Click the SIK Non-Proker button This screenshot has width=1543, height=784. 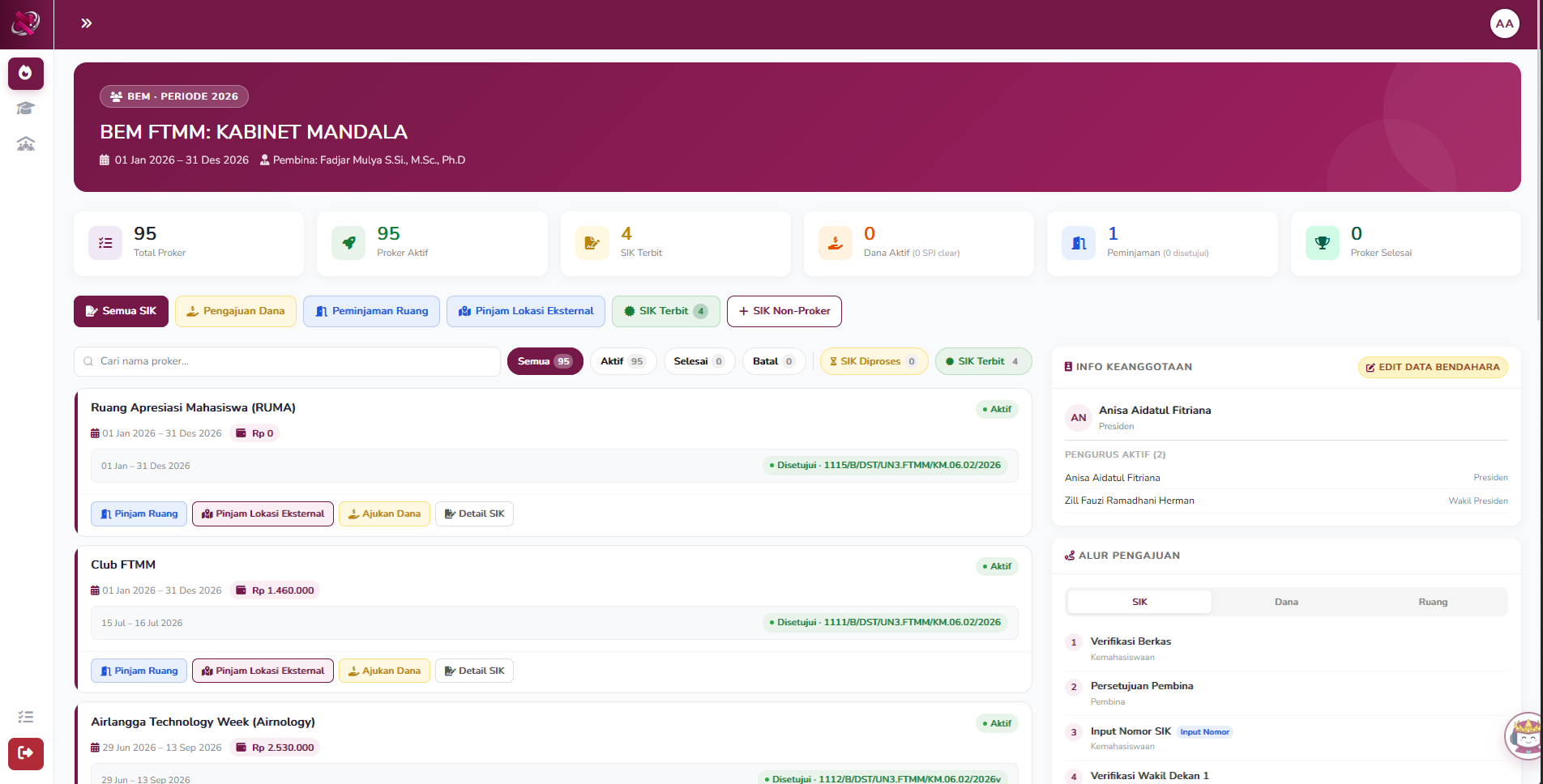click(784, 311)
